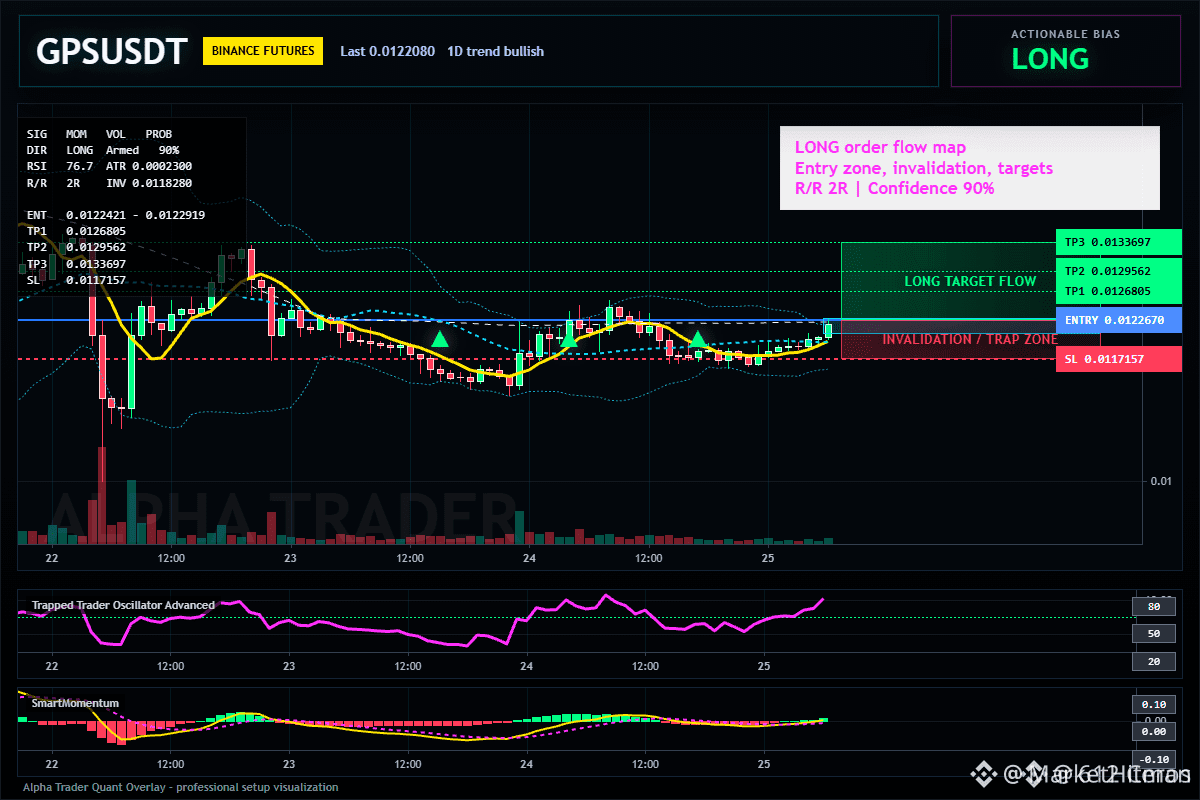Click the red SL 0.0117157 price tag
The height and width of the screenshot is (800, 1200).
tap(1119, 358)
